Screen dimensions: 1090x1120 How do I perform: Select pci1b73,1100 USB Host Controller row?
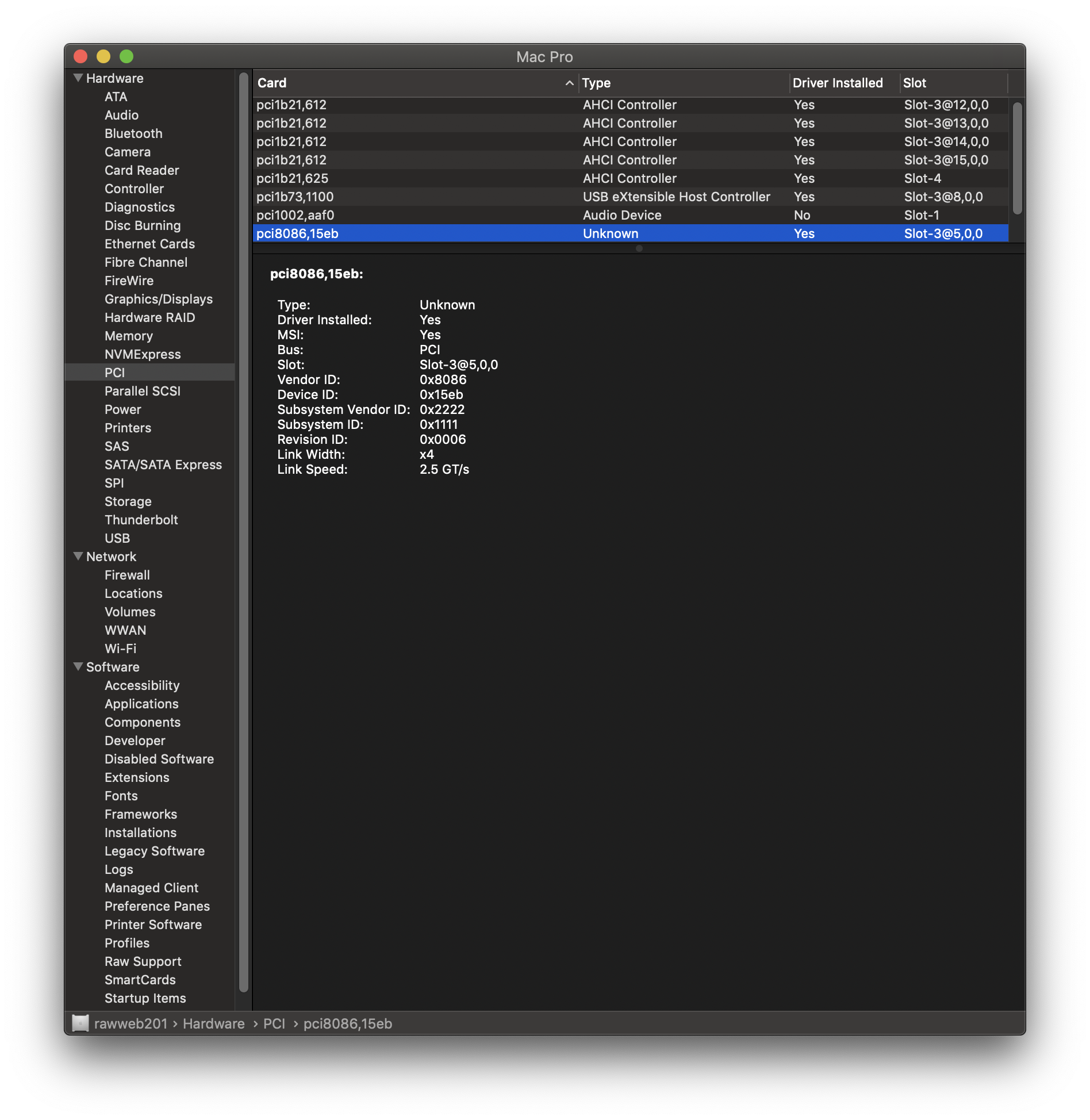click(x=631, y=197)
